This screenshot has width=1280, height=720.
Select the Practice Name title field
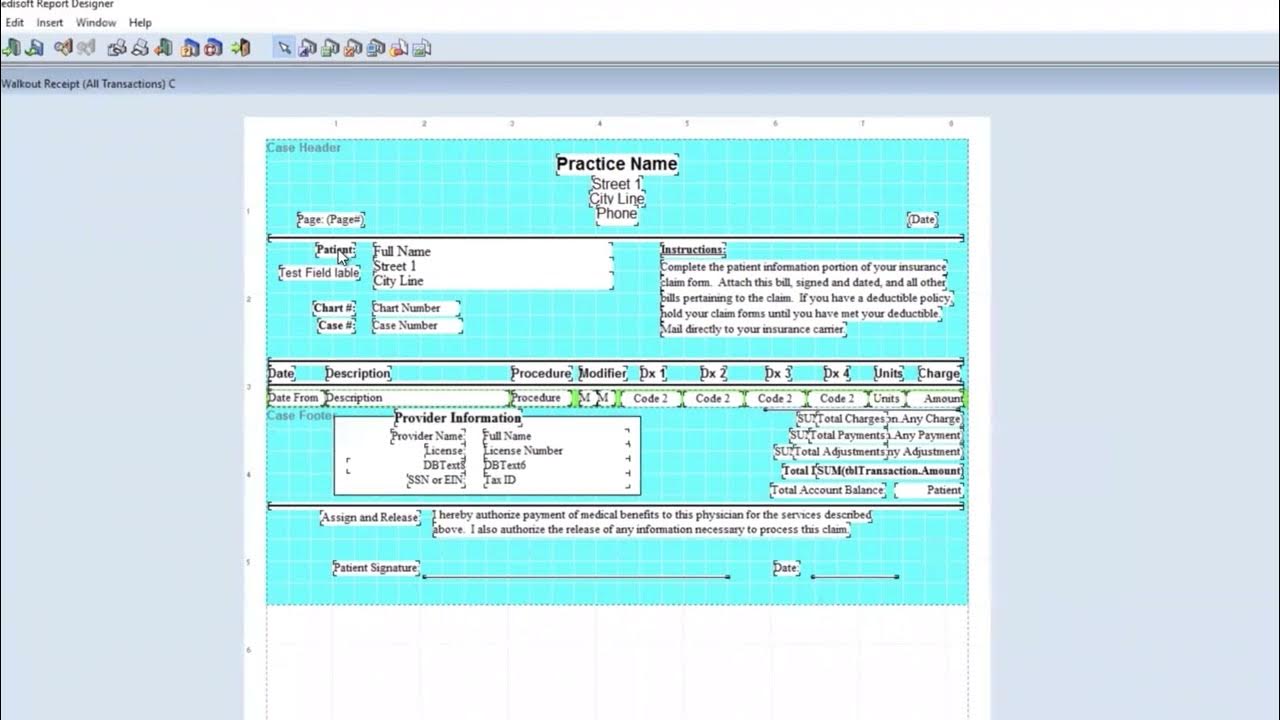[x=617, y=164]
